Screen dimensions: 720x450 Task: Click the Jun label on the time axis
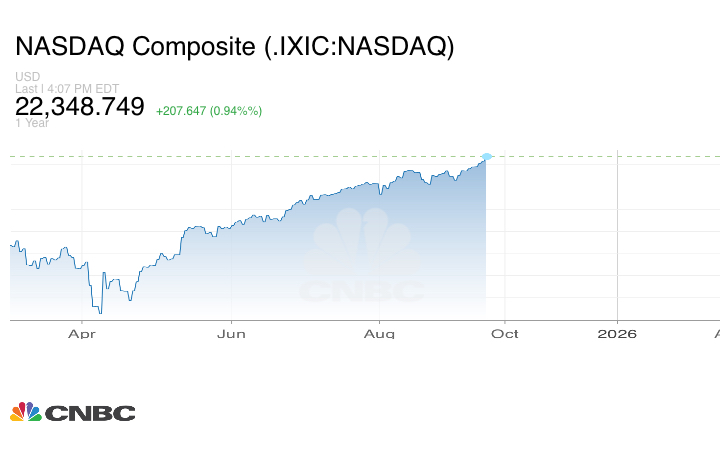click(x=232, y=334)
